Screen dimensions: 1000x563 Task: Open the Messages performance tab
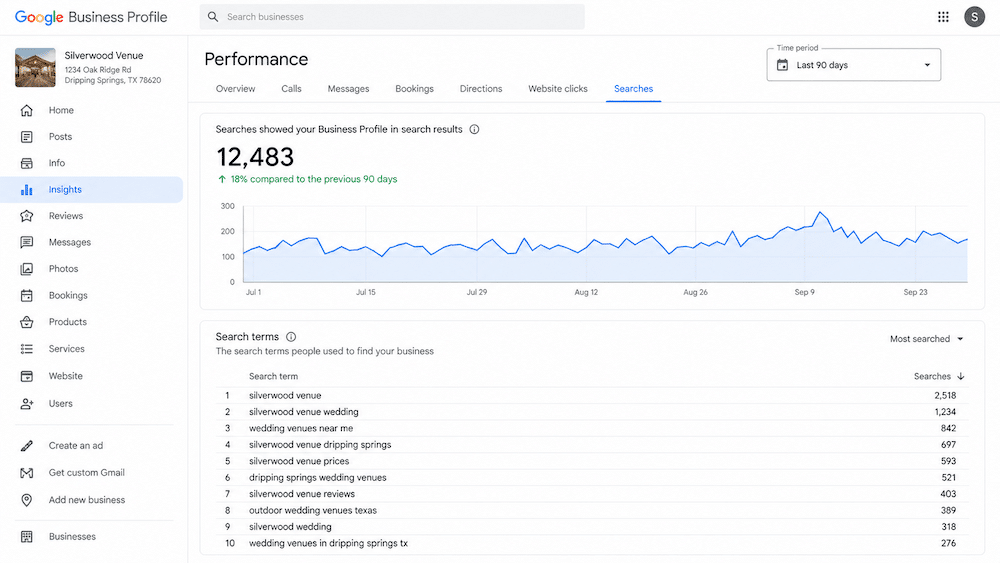348,89
